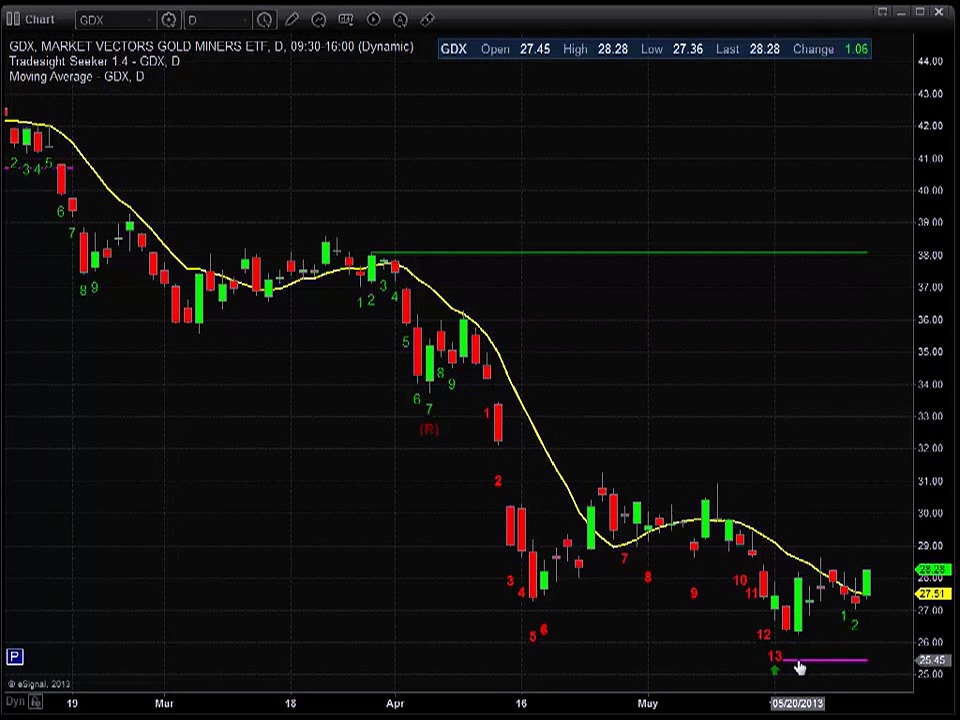960x720 pixels.
Task: Open the GDX symbol dropdown
Action: (x=116, y=20)
